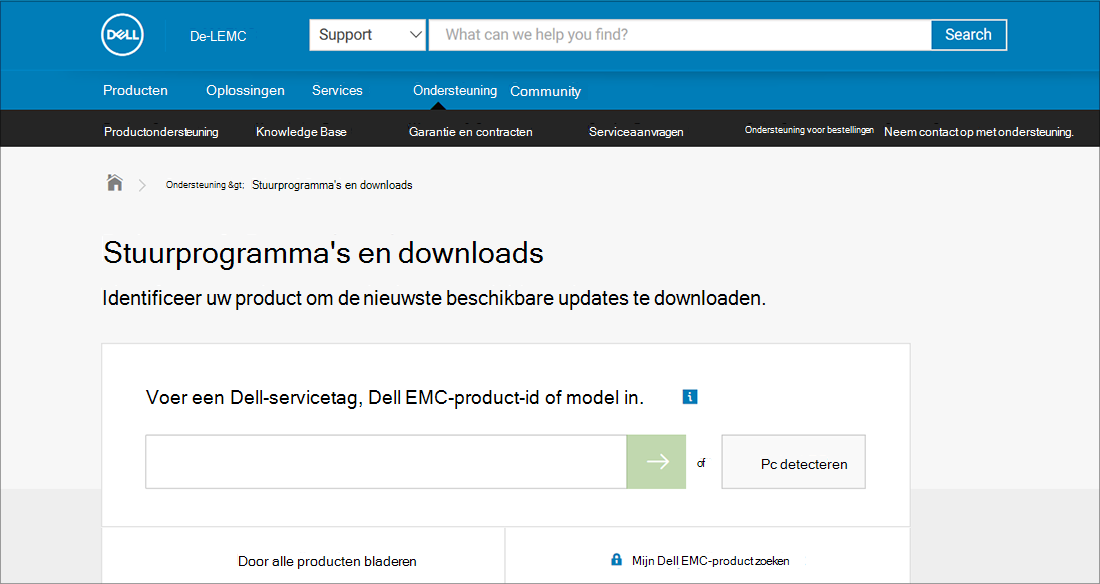The height and width of the screenshot is (584, 1100).
Task: Go to home via house icon
Action: pos(114,183)
